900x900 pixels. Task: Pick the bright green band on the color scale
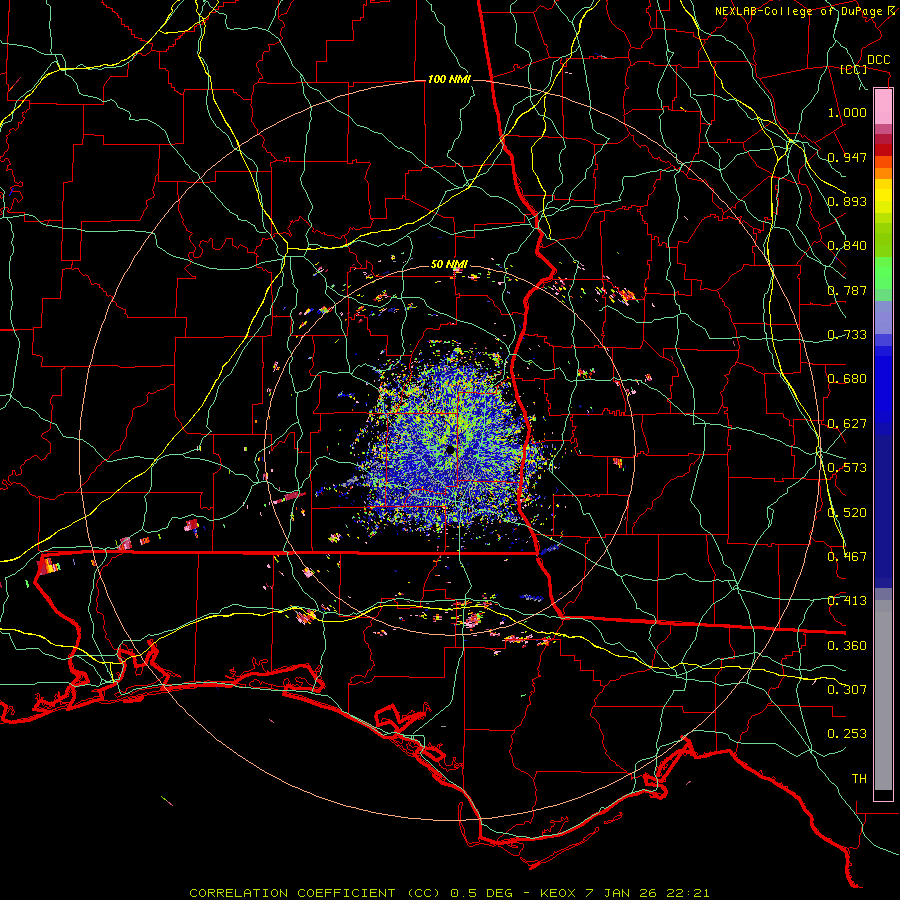coord(883,273)
